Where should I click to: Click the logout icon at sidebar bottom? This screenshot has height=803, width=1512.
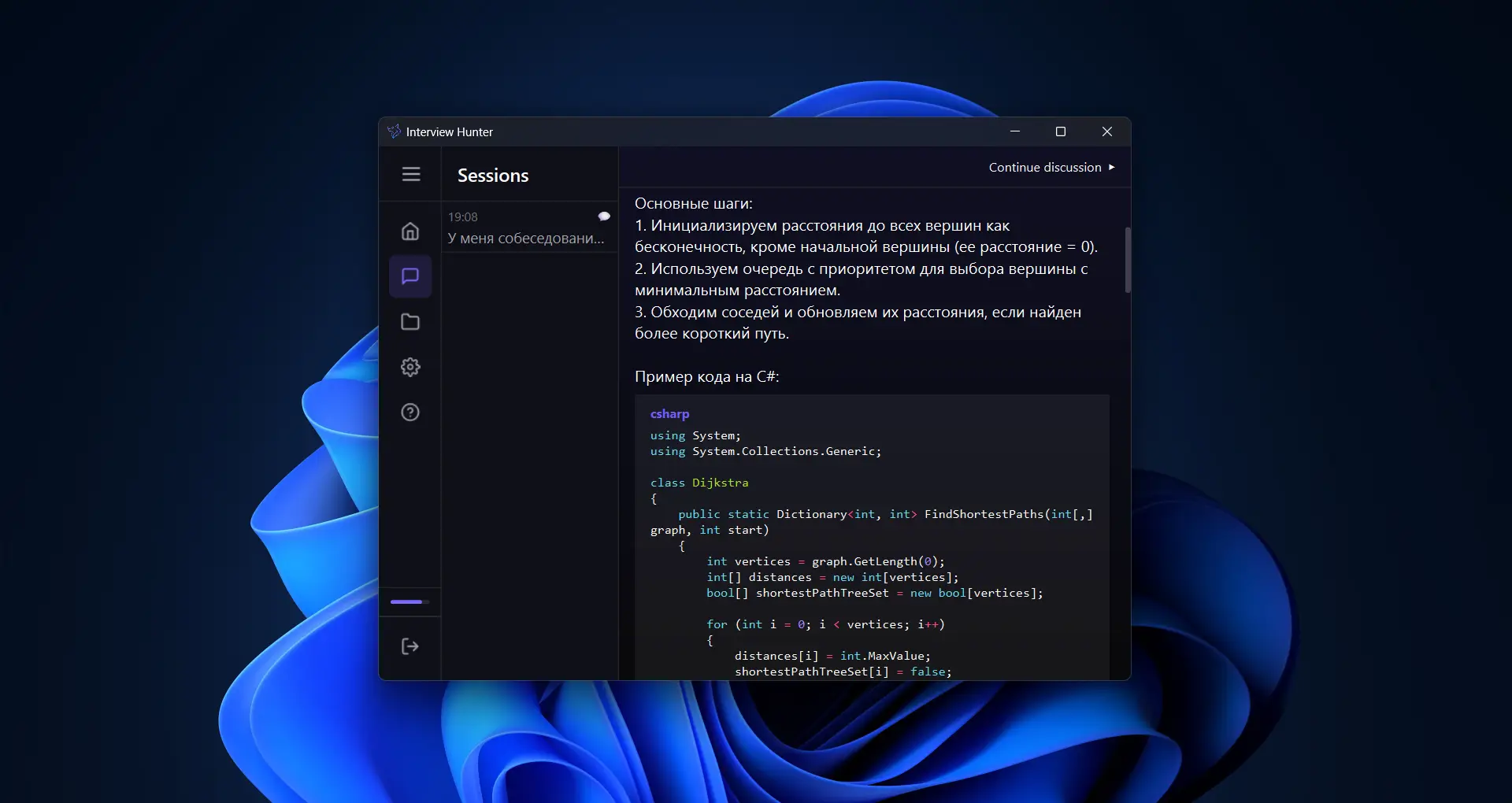pyautogui.click(x=410, y=646)
